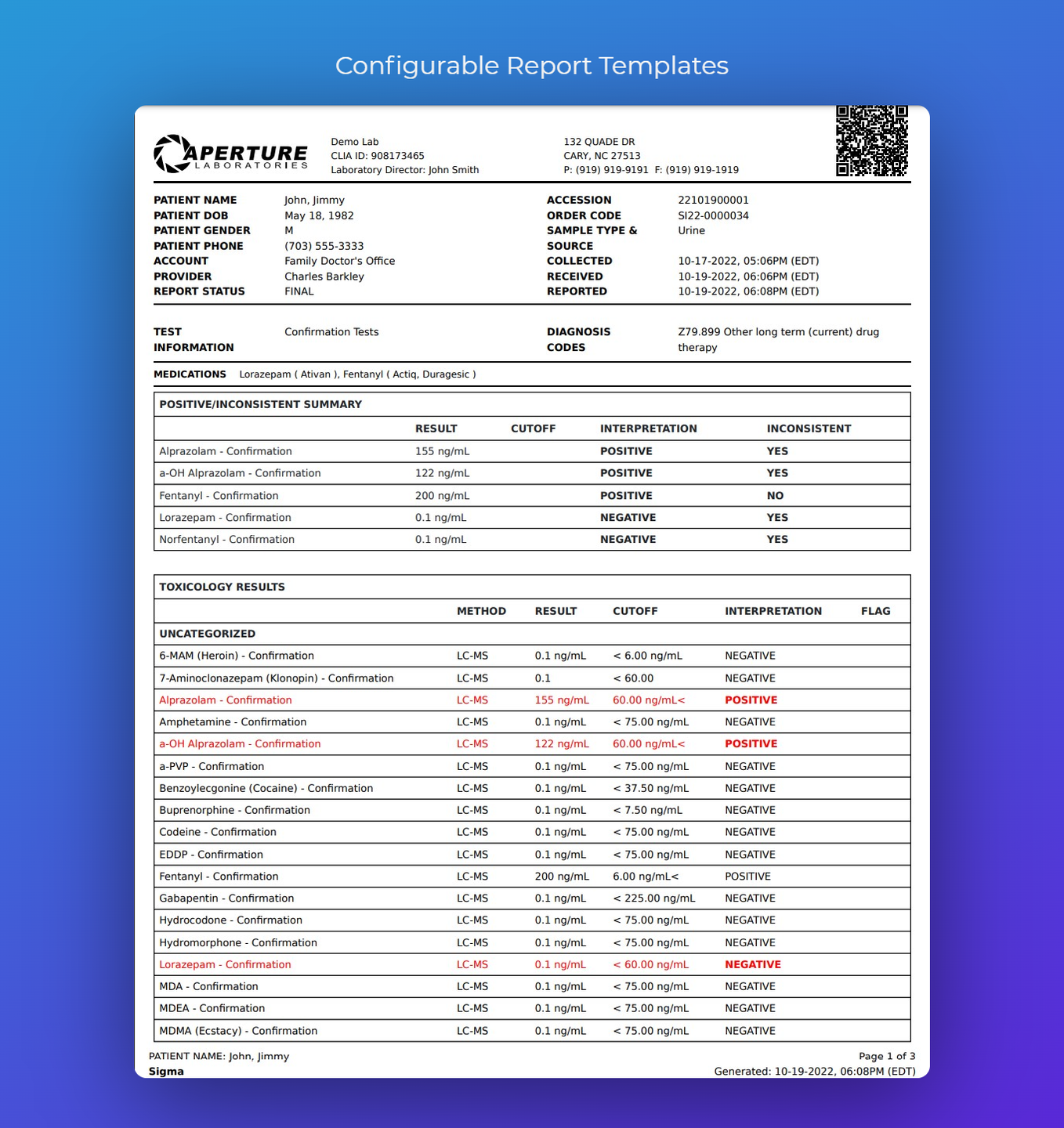Click the Amphetamine - Confirmation row

[x=532, y=722]
